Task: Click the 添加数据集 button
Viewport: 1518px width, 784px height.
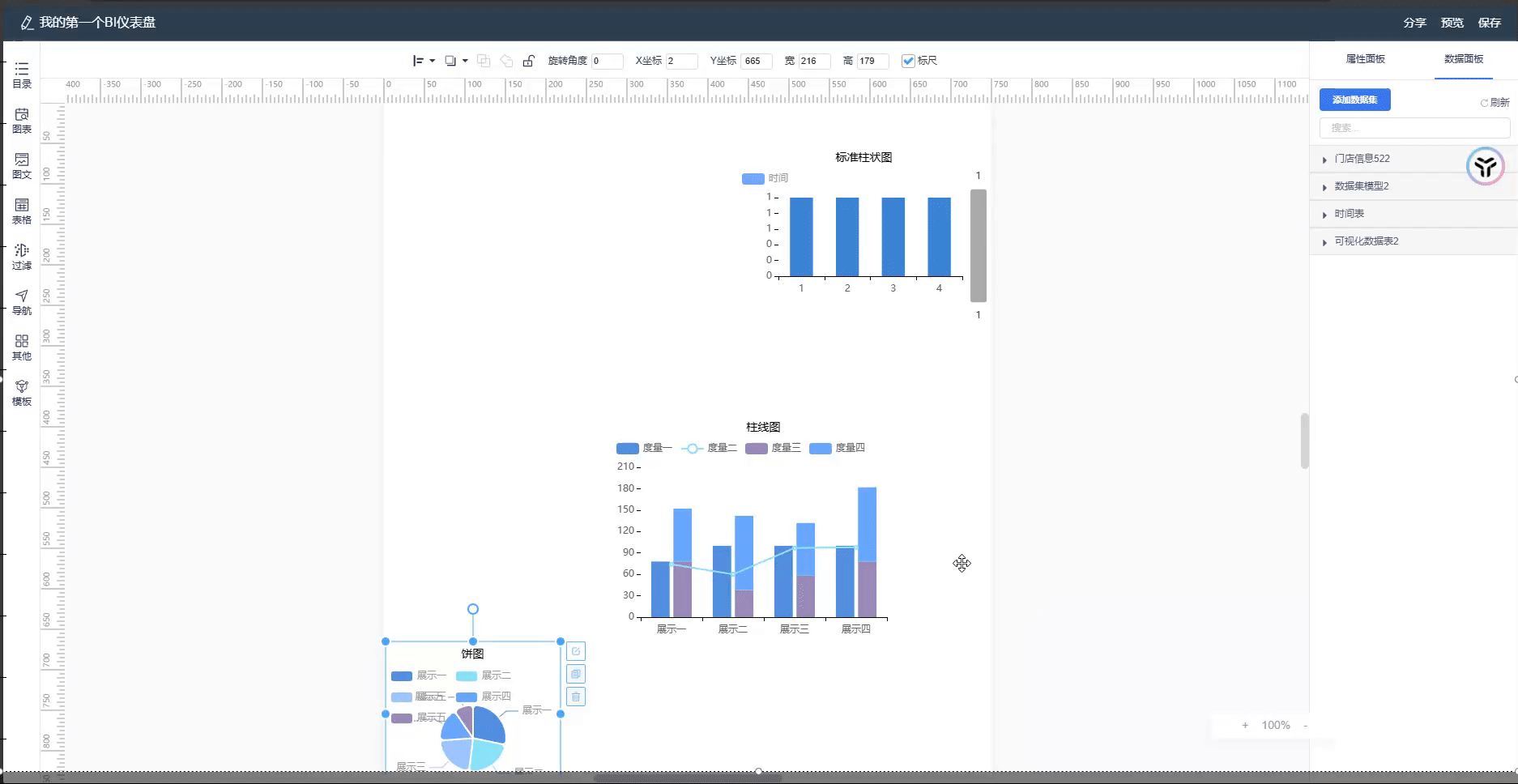Action: click(1355, 100)
